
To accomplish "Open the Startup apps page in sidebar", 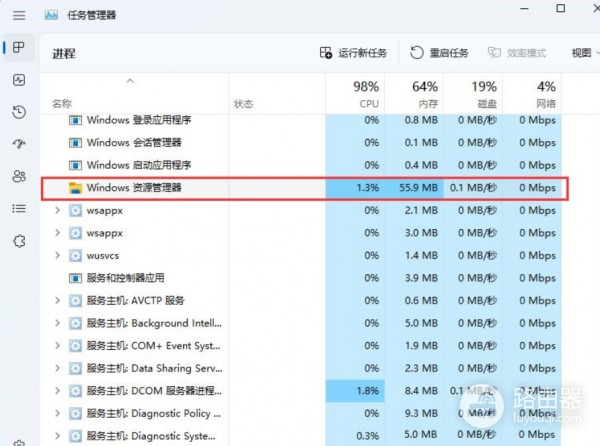I will (x=19, y=144).
